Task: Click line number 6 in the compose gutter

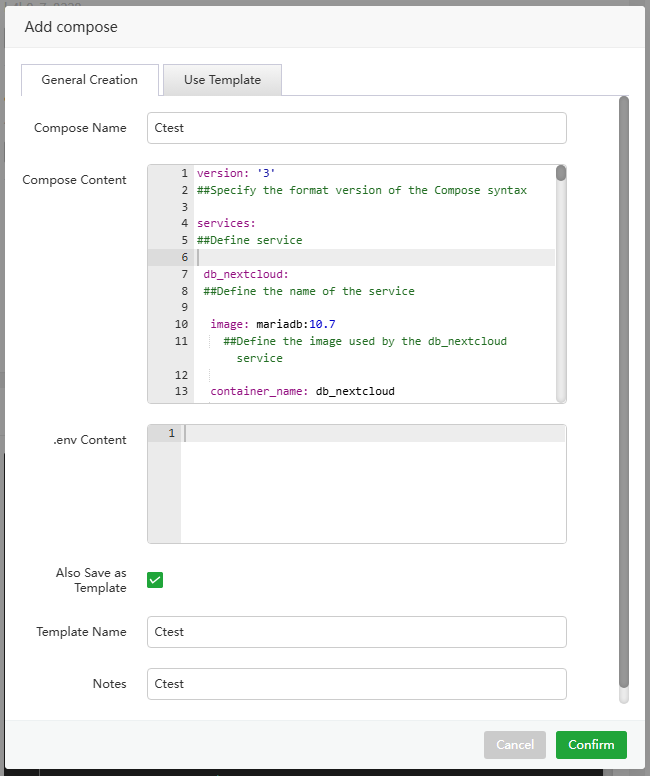Action: [x=184, y=257]
